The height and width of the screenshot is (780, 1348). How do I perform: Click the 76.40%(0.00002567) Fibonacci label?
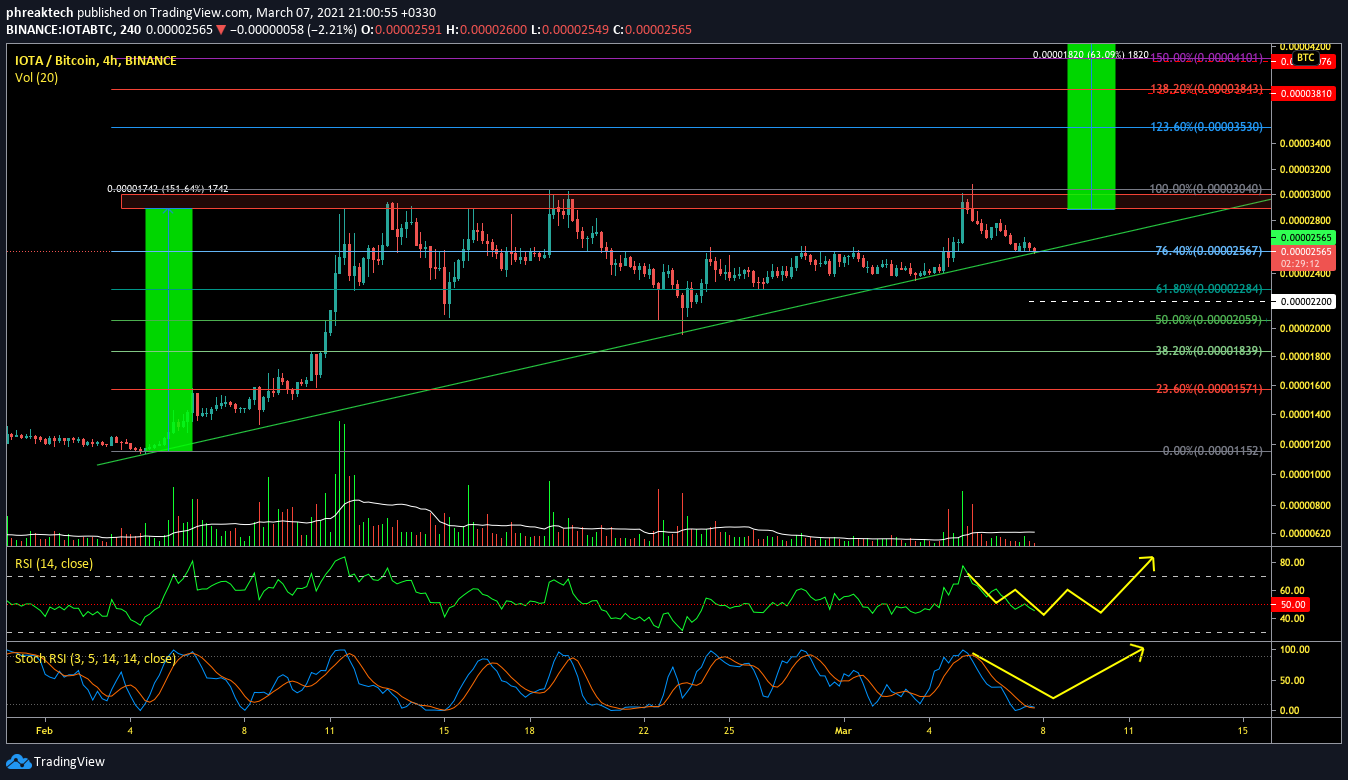click(1209, 251)
